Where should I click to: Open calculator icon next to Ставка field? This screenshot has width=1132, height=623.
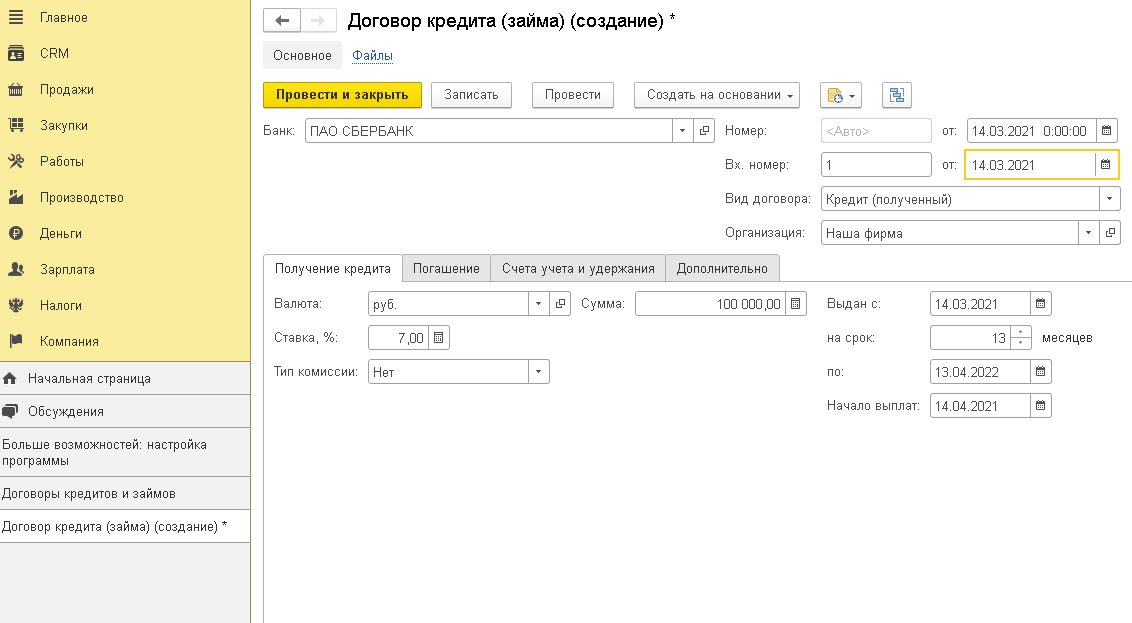(x=440, y=338)
